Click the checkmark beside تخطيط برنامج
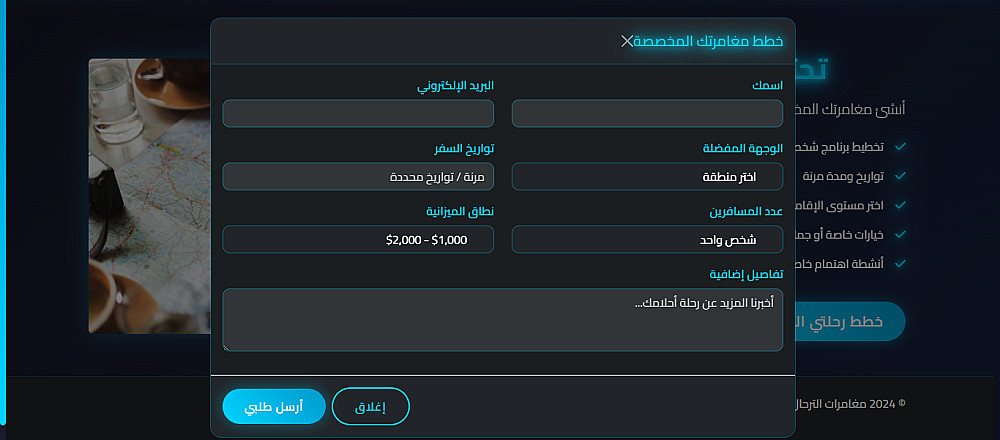The width and height of the screenshot is (1000, 440). [900, 146]
